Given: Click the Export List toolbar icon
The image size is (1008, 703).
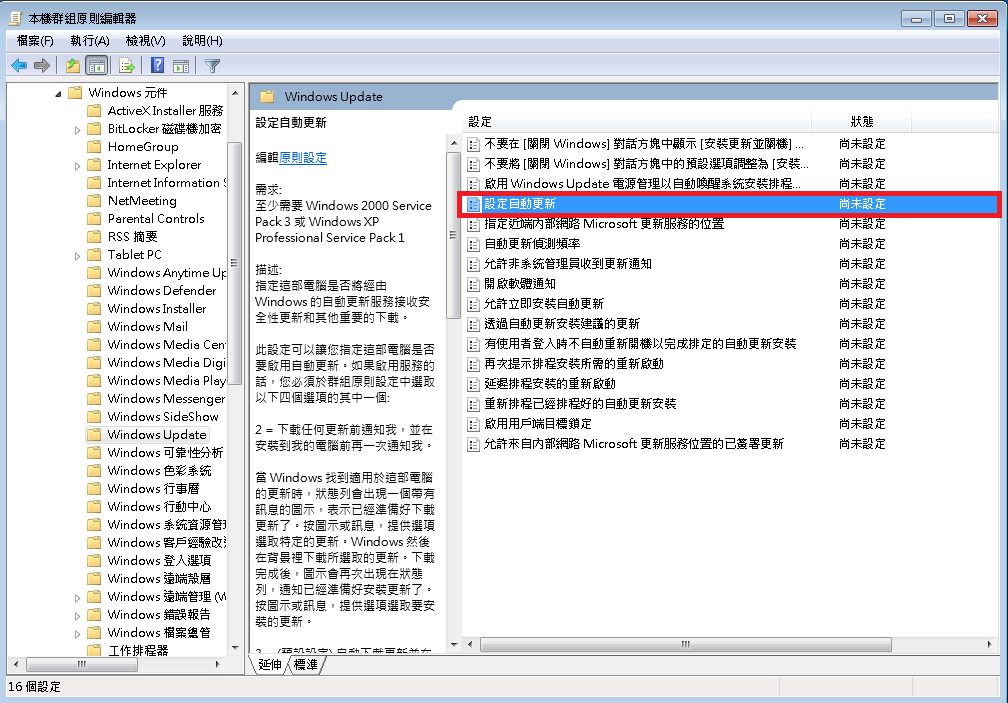Looking at the screenshot, I should (x=127, y=66).
